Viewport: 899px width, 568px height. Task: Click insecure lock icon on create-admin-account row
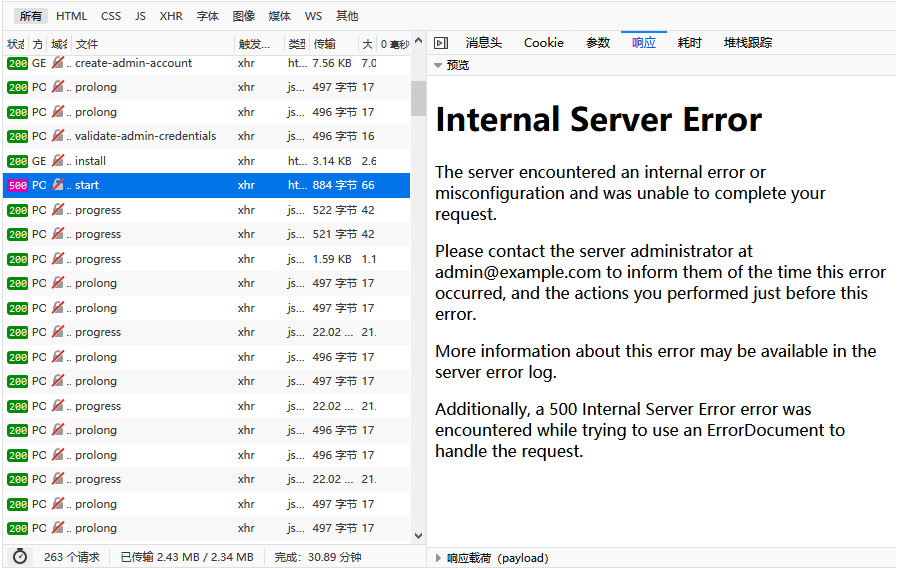(x=58, y=63)
